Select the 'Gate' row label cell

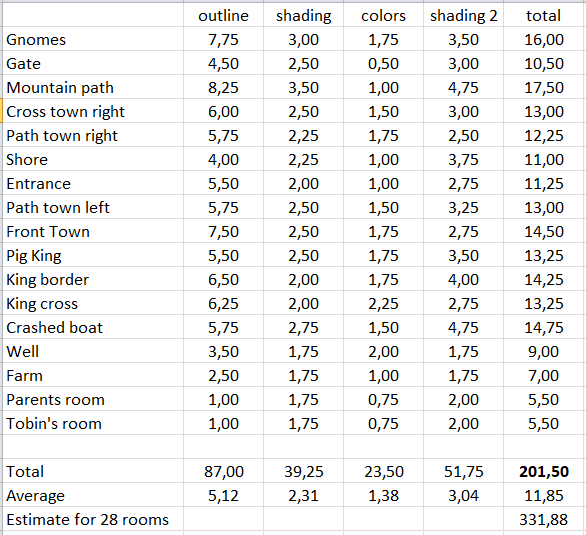(x=93, y=63)
